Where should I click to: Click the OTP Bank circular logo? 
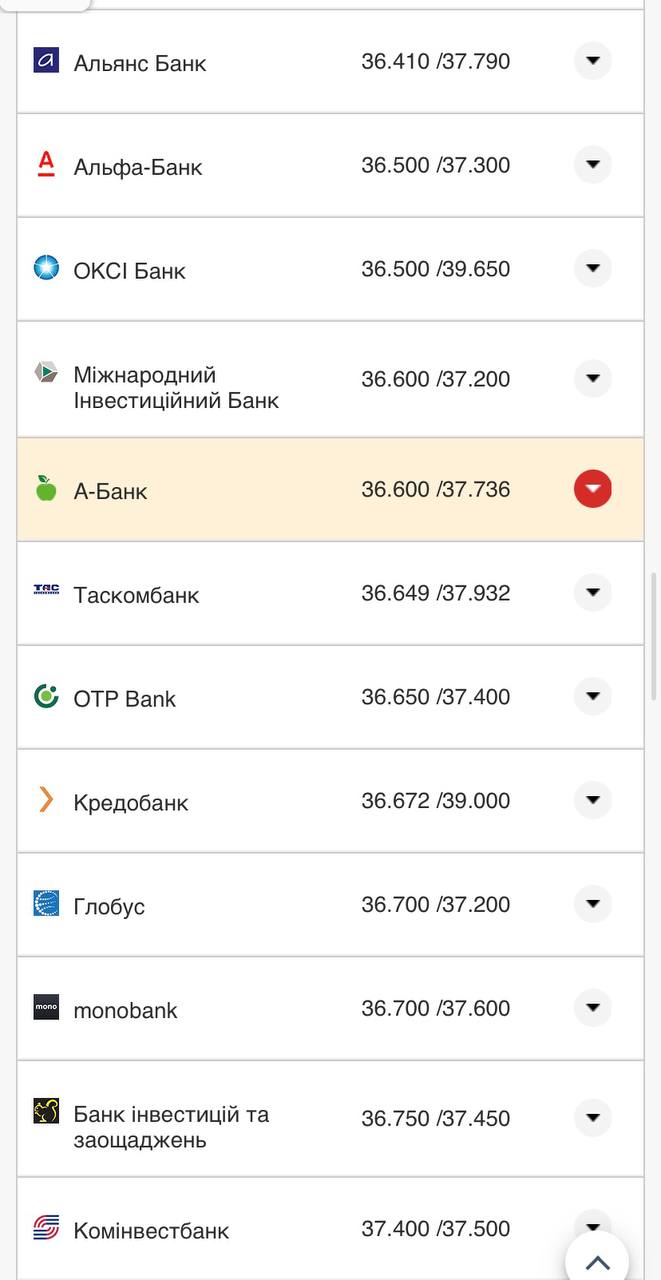[44, 697]
